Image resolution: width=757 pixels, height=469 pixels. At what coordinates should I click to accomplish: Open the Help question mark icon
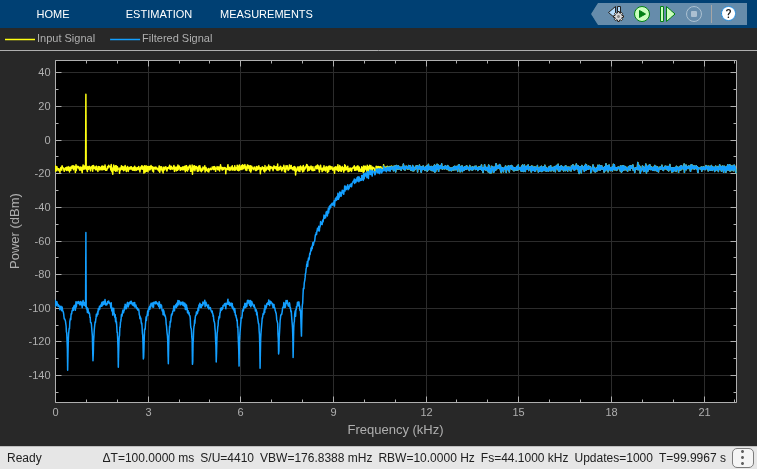tap(728, 14)
